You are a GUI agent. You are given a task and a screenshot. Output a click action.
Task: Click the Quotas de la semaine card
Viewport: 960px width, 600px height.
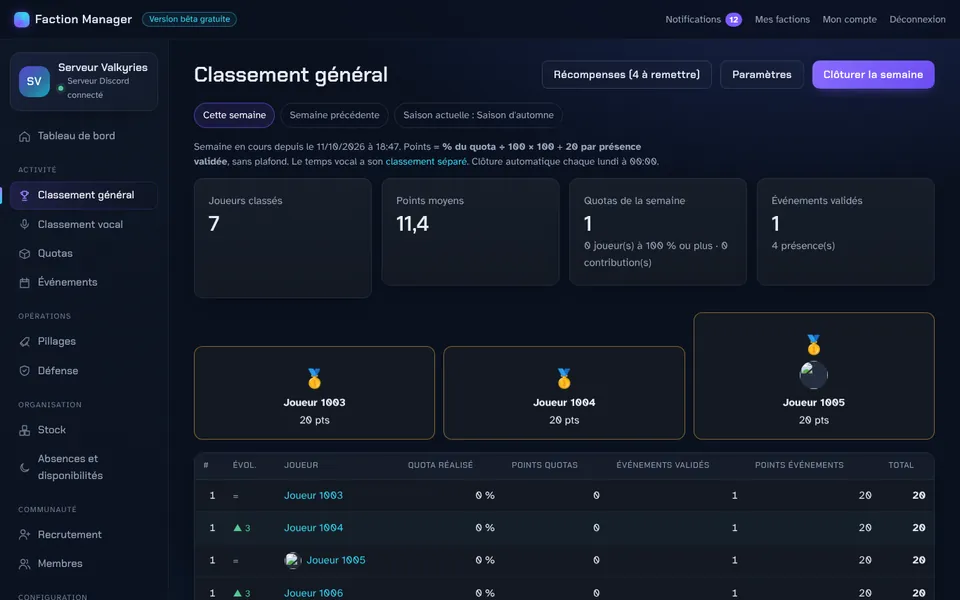(658, 232)
